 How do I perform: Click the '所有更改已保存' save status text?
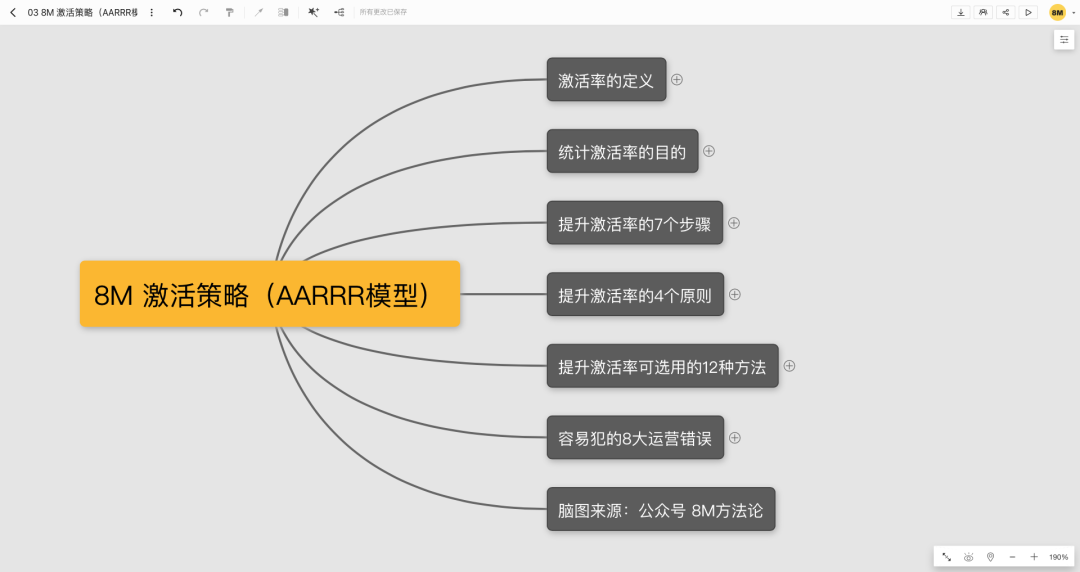pos(383,12)
